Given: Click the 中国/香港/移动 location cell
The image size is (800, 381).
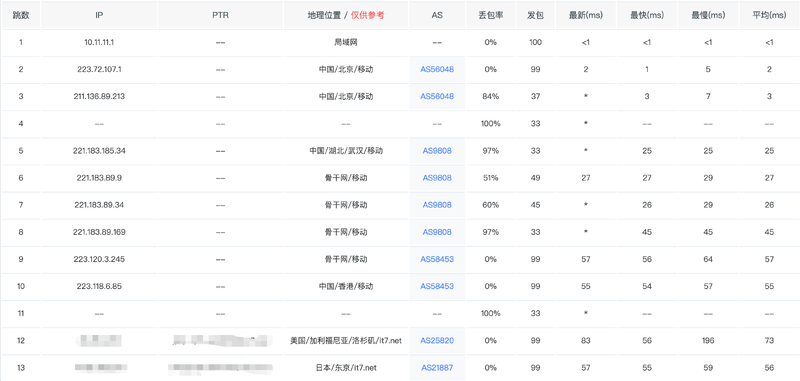Looking at the screenshot, I should click(346, 286).
